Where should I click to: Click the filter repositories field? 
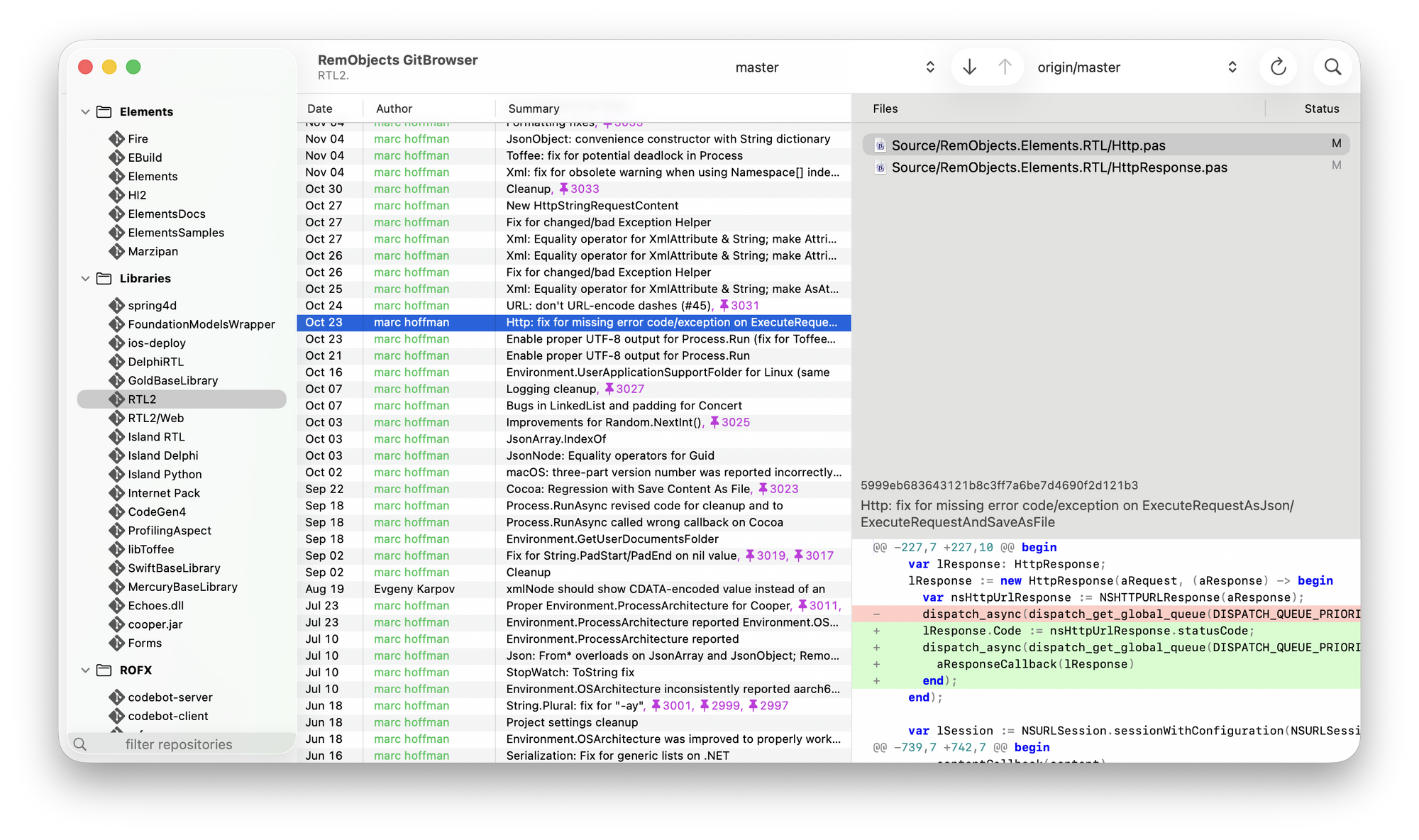(179, 744)
